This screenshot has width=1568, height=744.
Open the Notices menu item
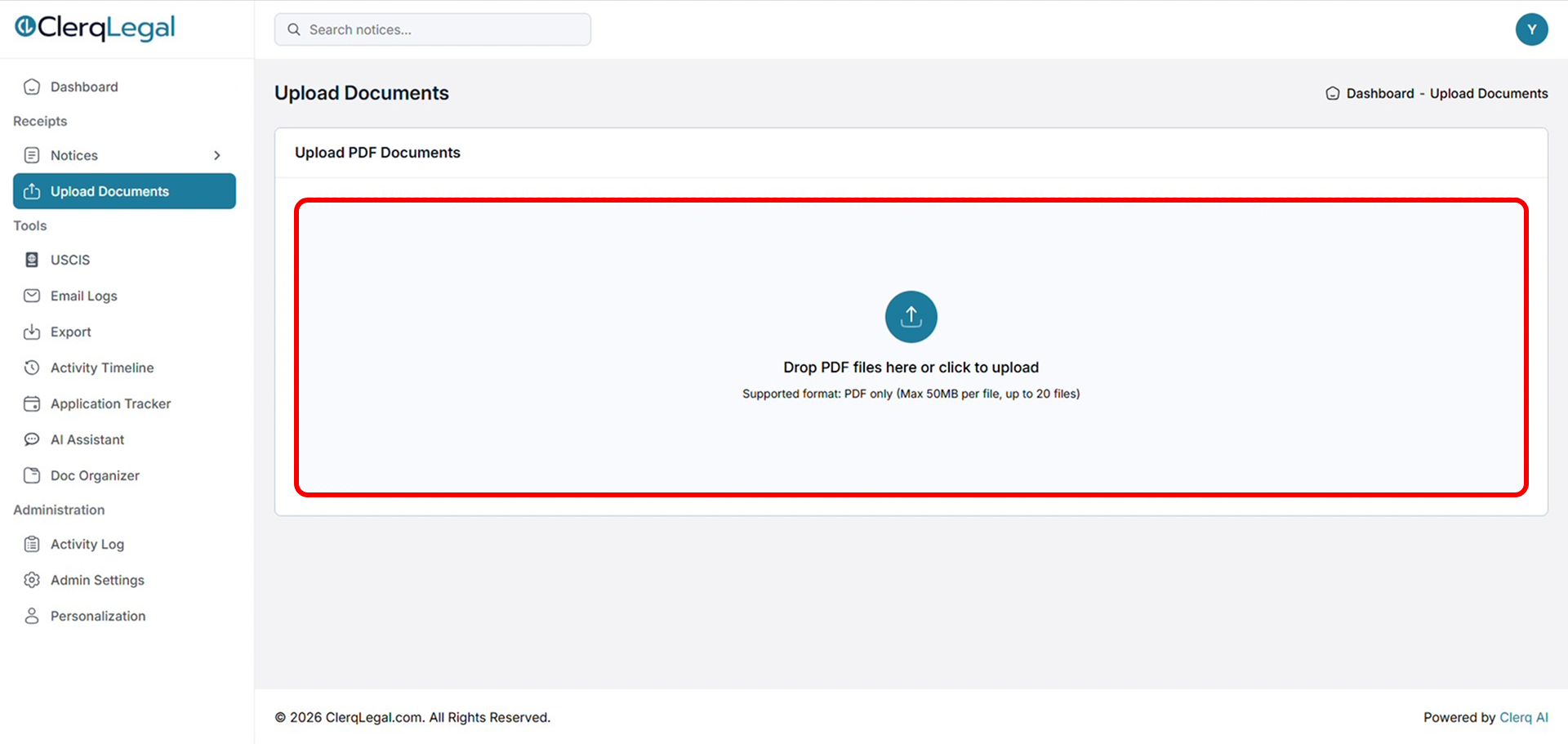click(x=124, y=155)
